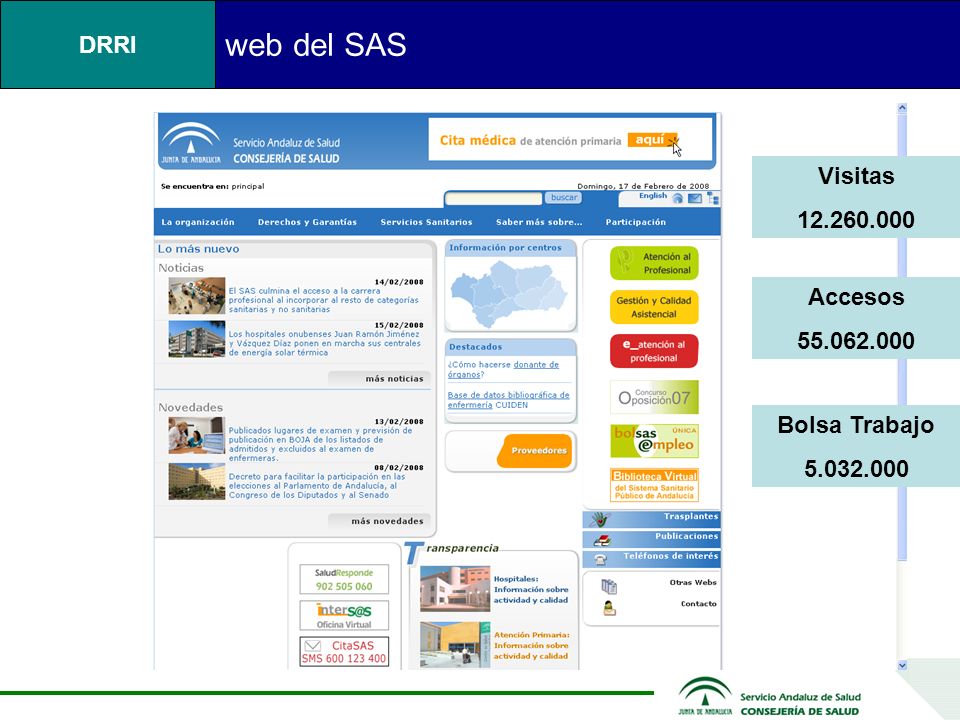Open Decreto participación en elecciones novedad
Image resolution: width=960 pixels, height=720 pixels.
(x=317, y=486)
